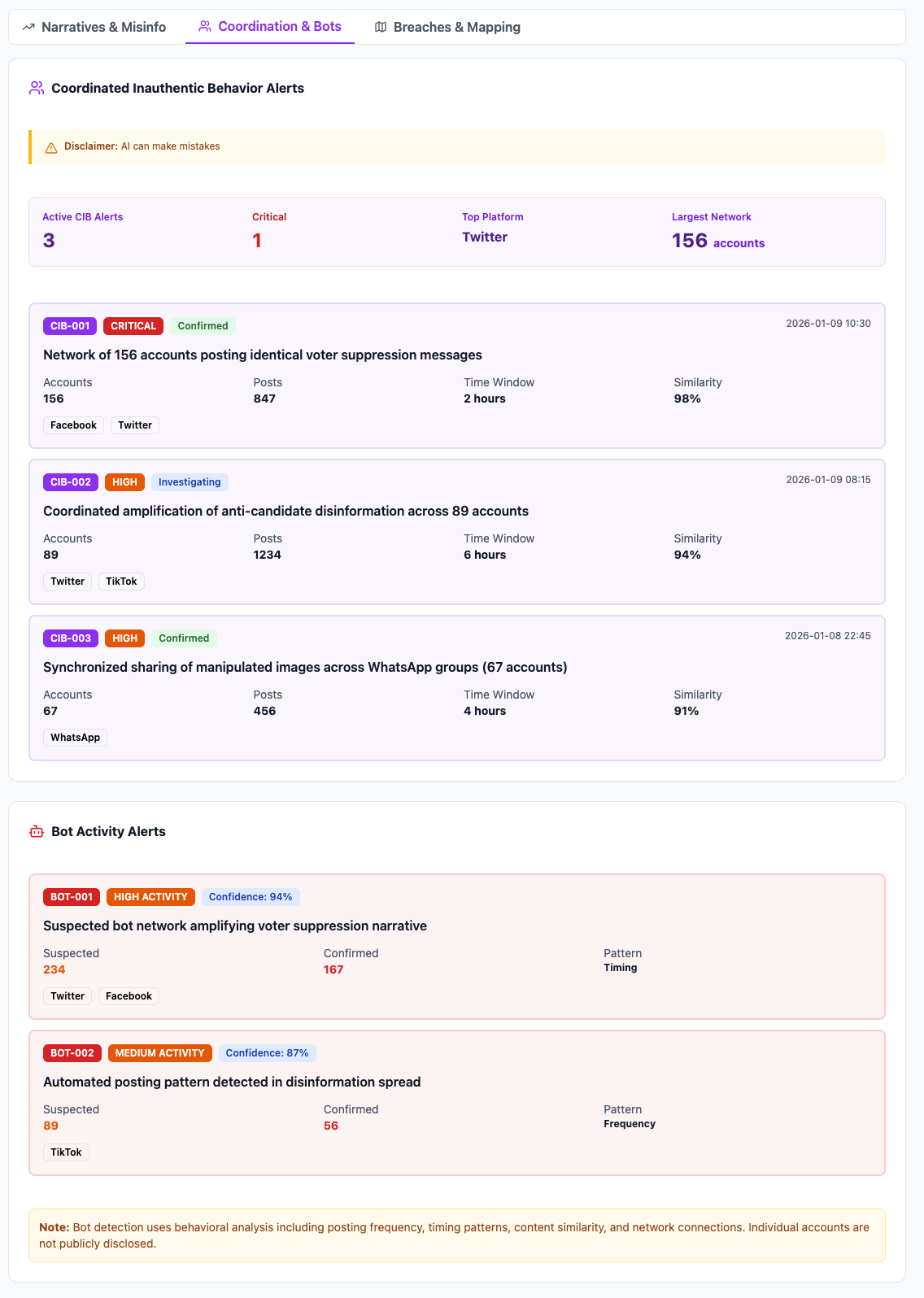This screenshot has width=924, height=1298.
Task: Click the 2026-01-08 22:45 timestamp
Action: [827, 636]
